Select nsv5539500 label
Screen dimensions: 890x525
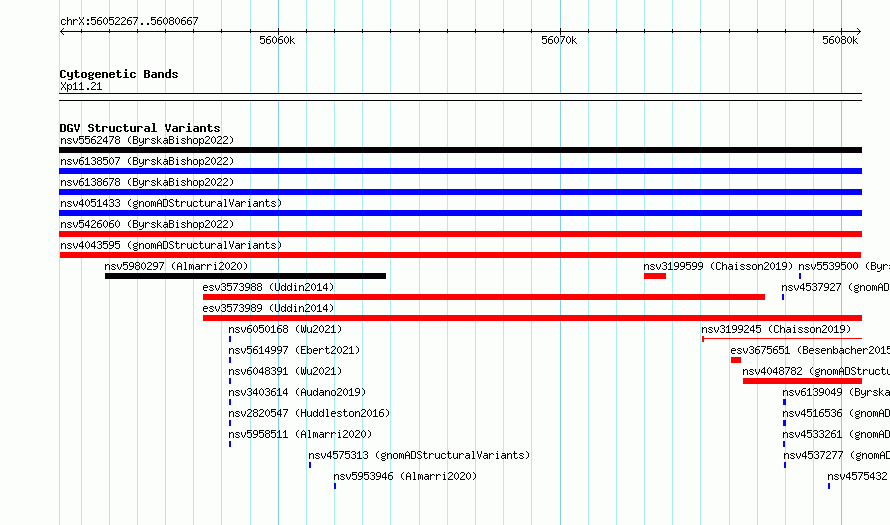844,266
